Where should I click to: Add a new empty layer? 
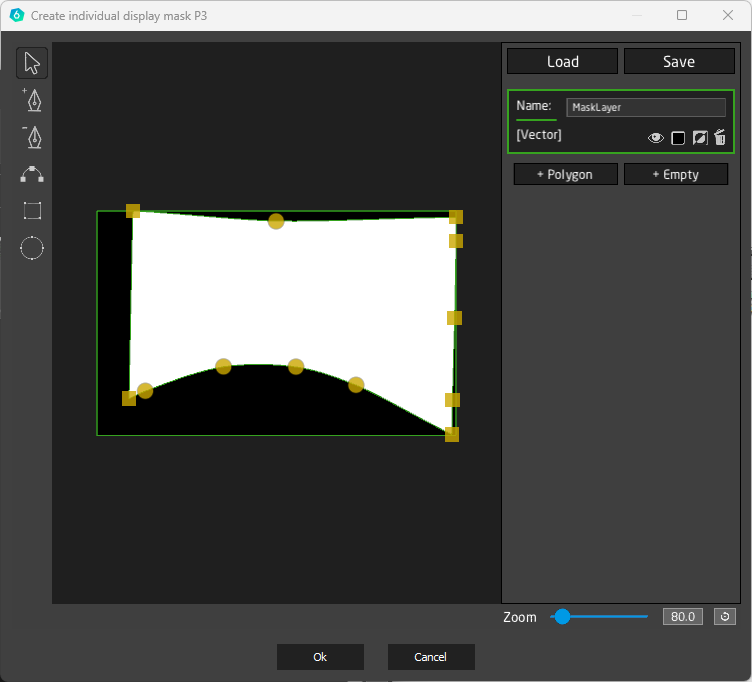[675, 174]
